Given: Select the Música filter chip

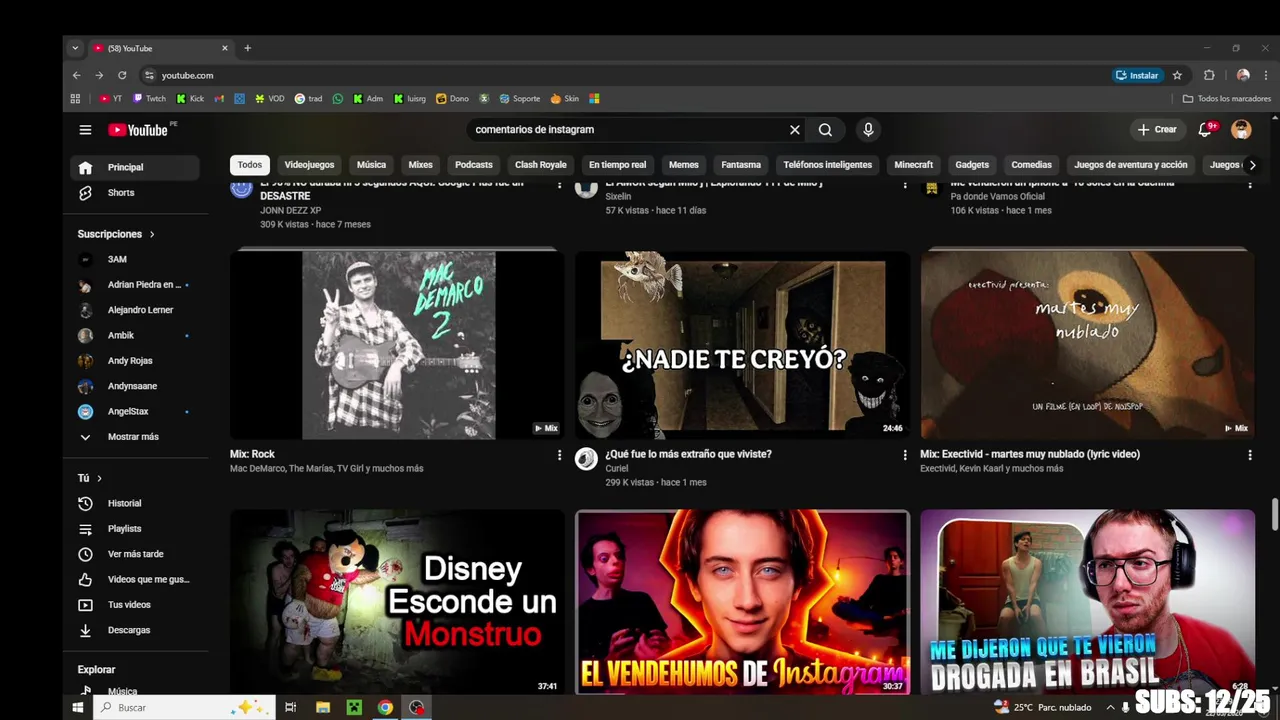Looking at the screenshot, I should (x=371, y=165).
